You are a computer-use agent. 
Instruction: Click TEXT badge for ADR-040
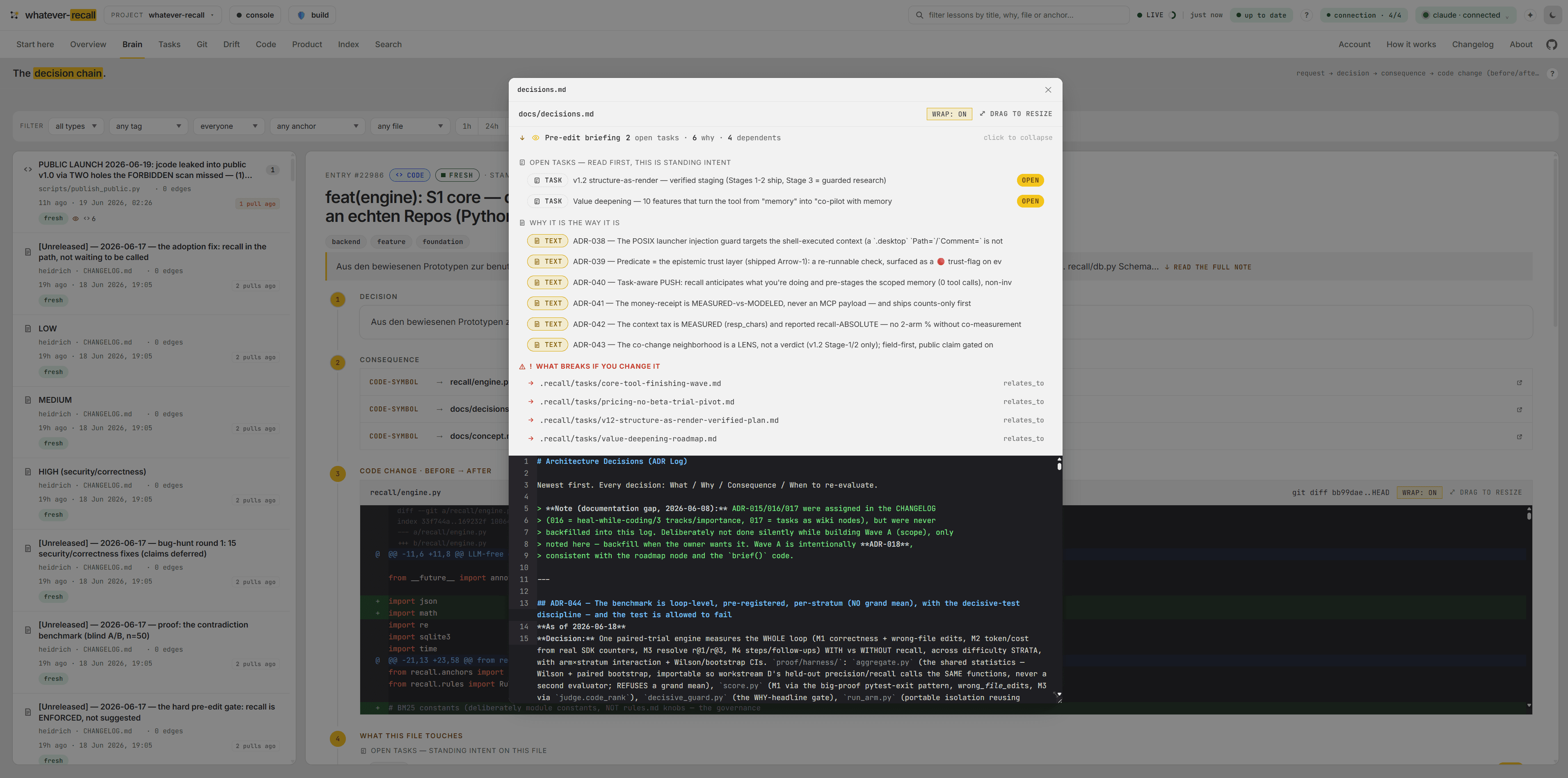pos(547,283)
